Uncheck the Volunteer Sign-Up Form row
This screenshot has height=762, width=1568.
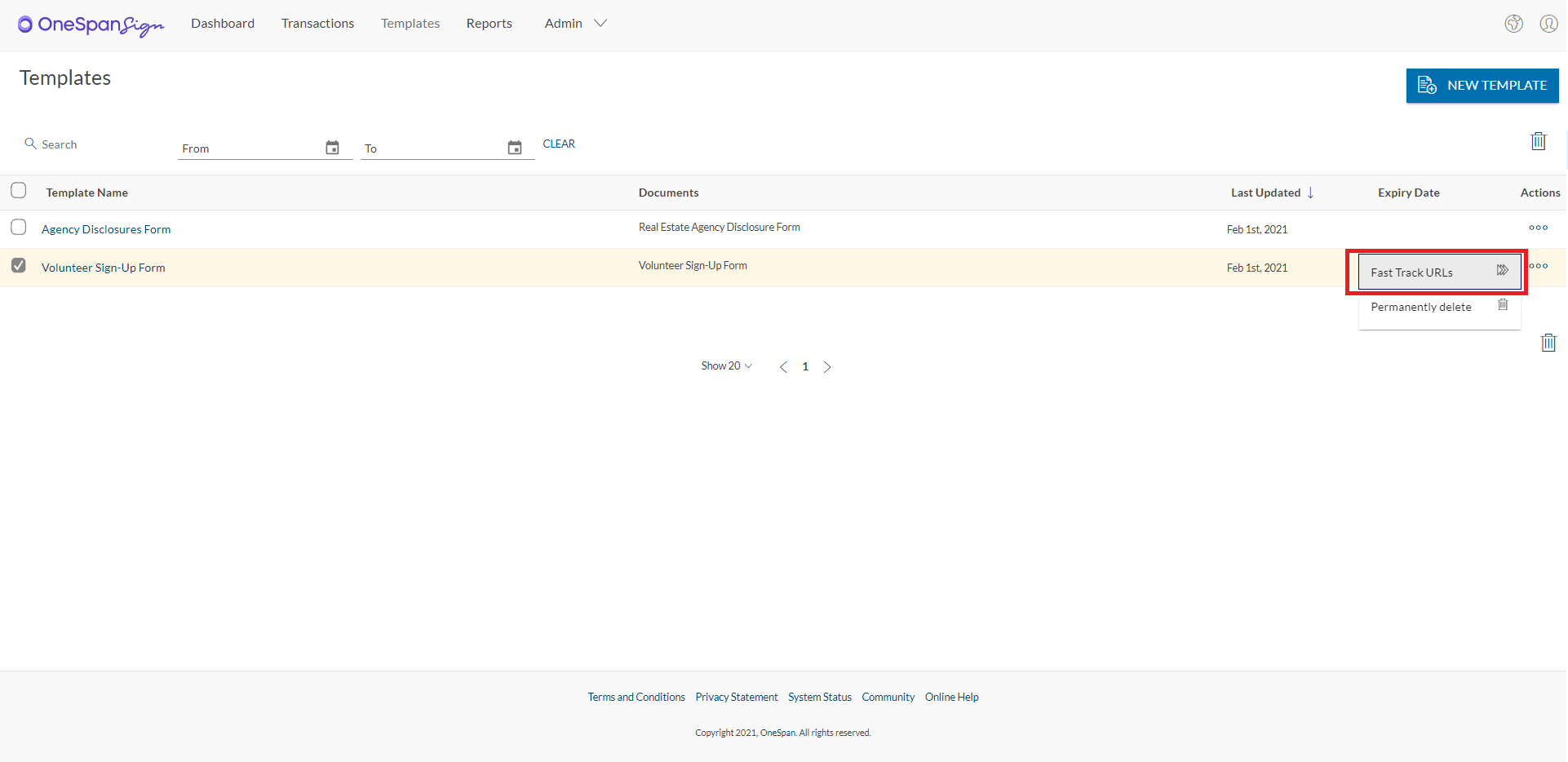[19, 265]
